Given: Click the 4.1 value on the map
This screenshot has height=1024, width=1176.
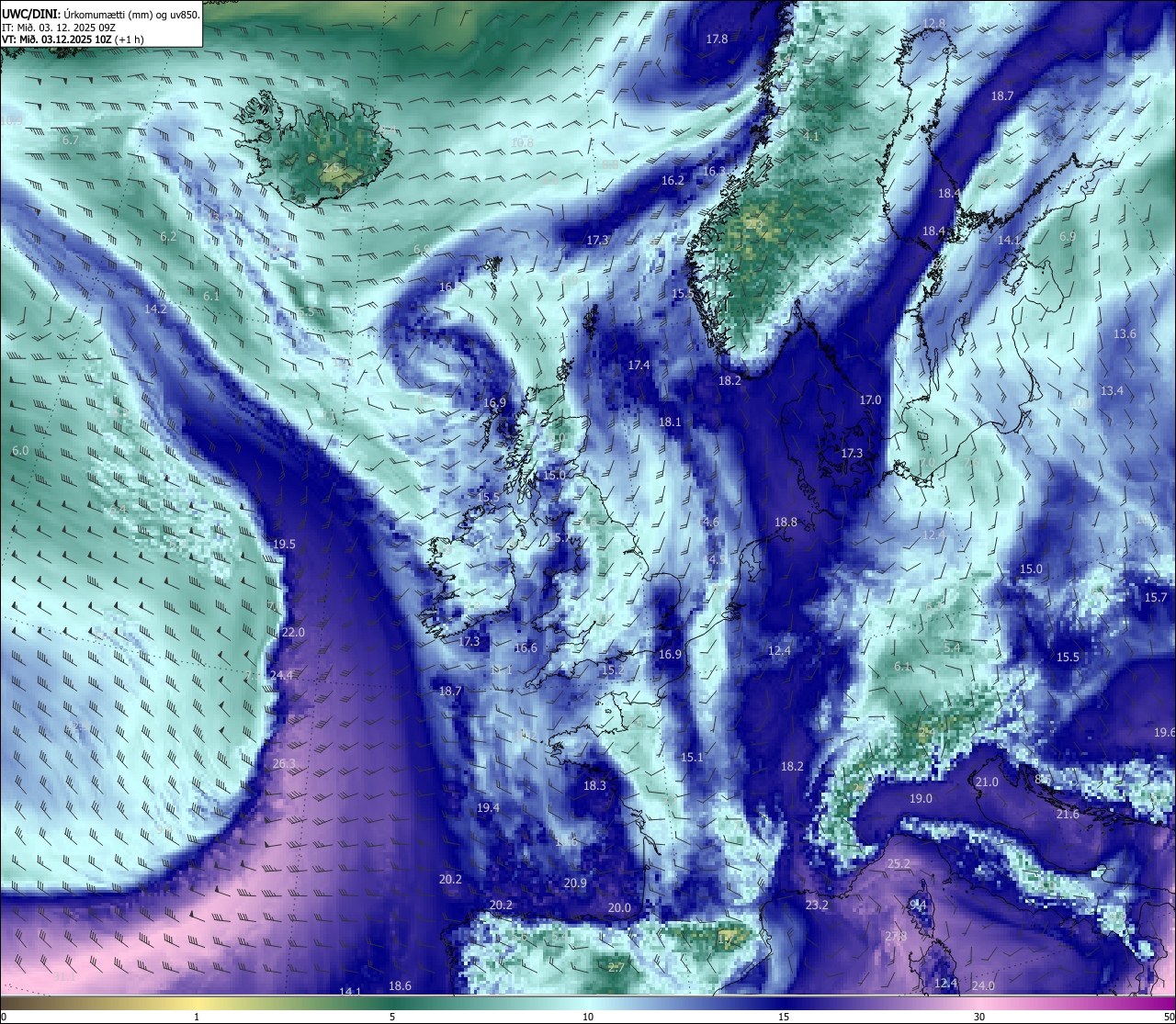Looking at the screenshot, I should coord(810,136).
